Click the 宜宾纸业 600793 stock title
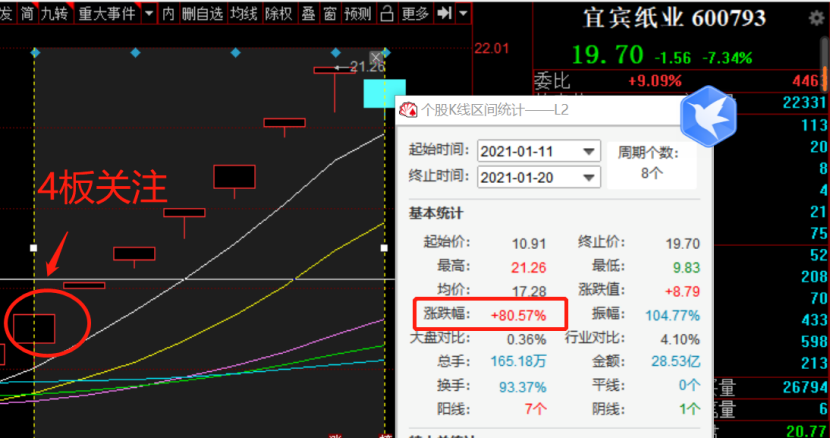831x438 pixels. pos(674,18)
